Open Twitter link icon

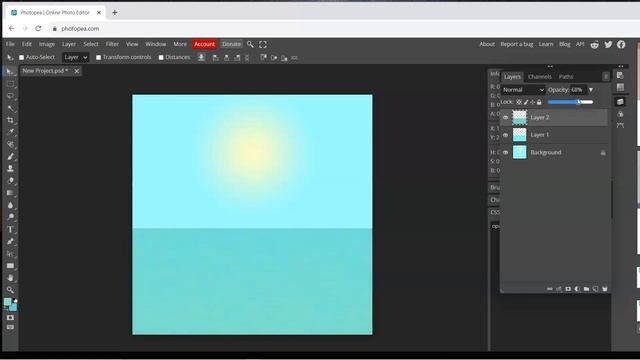point(608,44)
